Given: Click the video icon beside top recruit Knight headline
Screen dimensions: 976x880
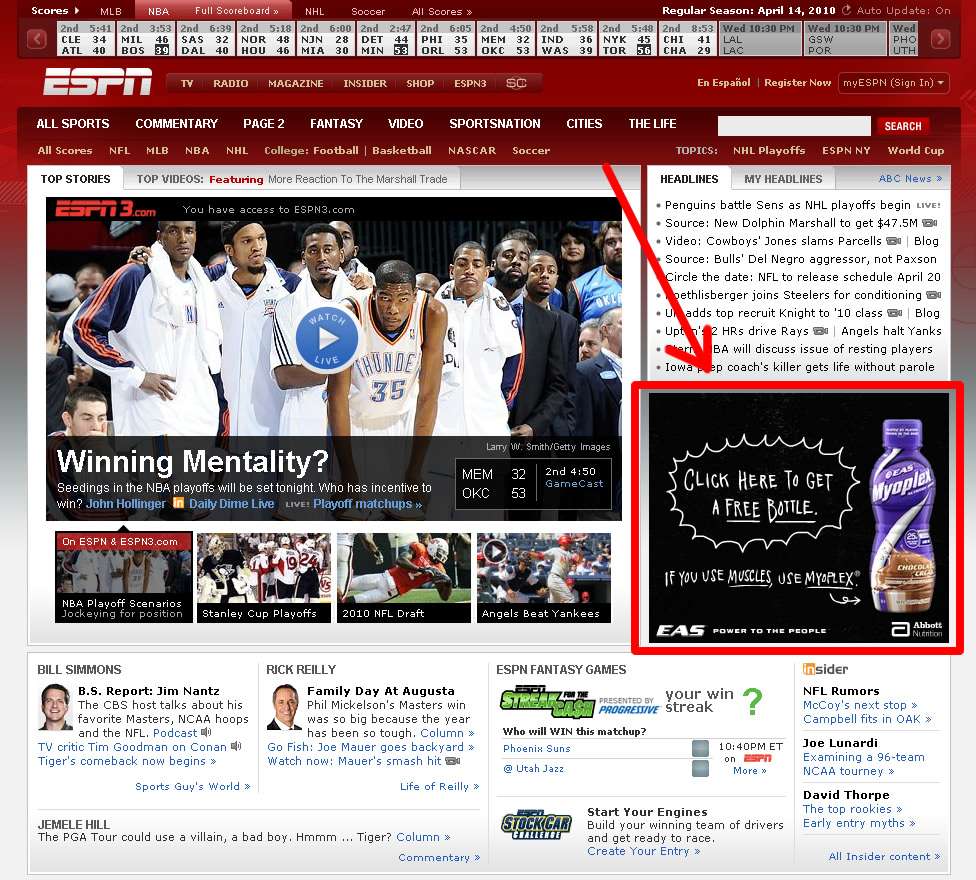Looking at the screenshot, I should point(894,313).
